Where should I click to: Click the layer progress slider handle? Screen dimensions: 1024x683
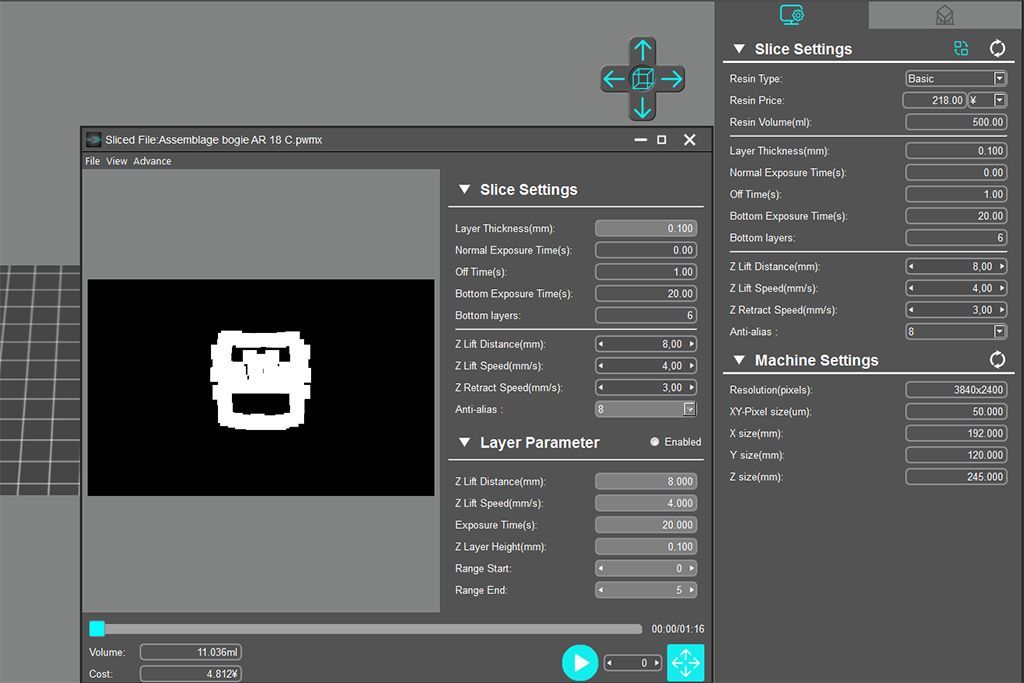[97, 629]
